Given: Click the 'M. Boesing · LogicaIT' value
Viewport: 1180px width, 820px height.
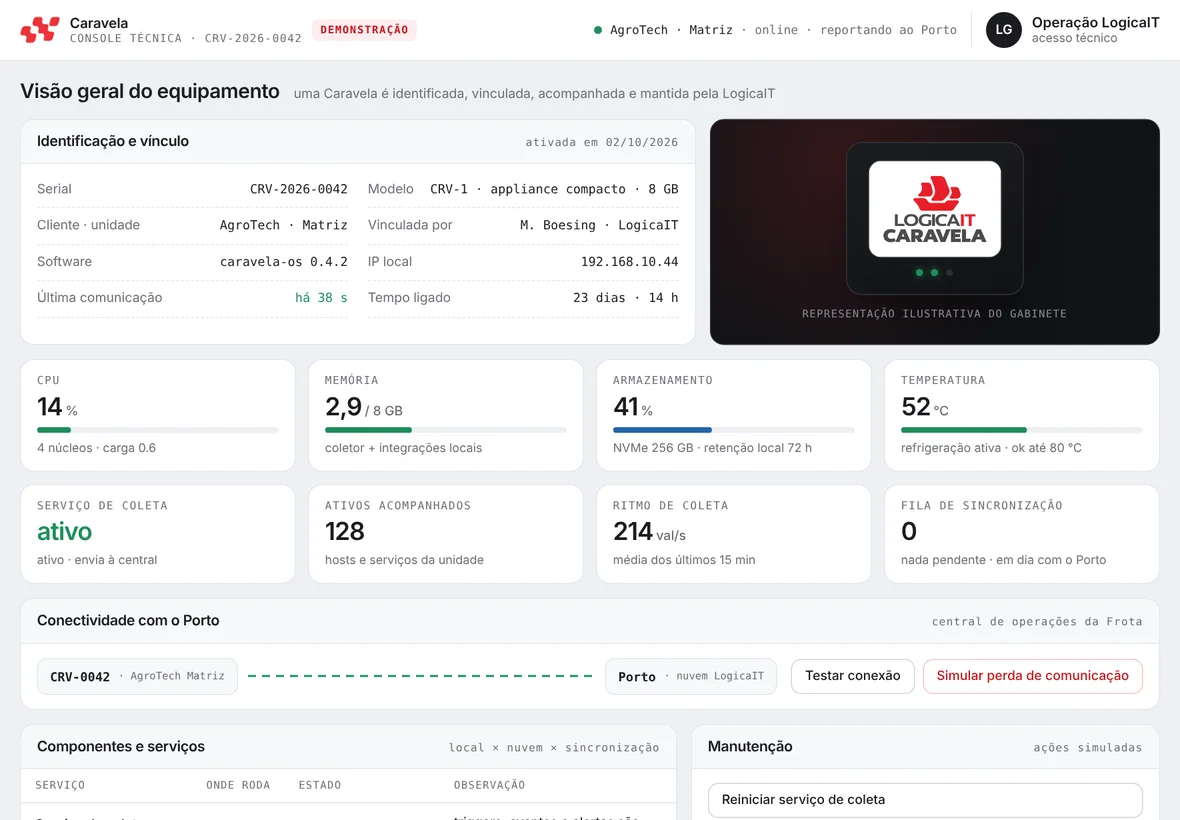Looking at the screenshot, I should point(599,225).
